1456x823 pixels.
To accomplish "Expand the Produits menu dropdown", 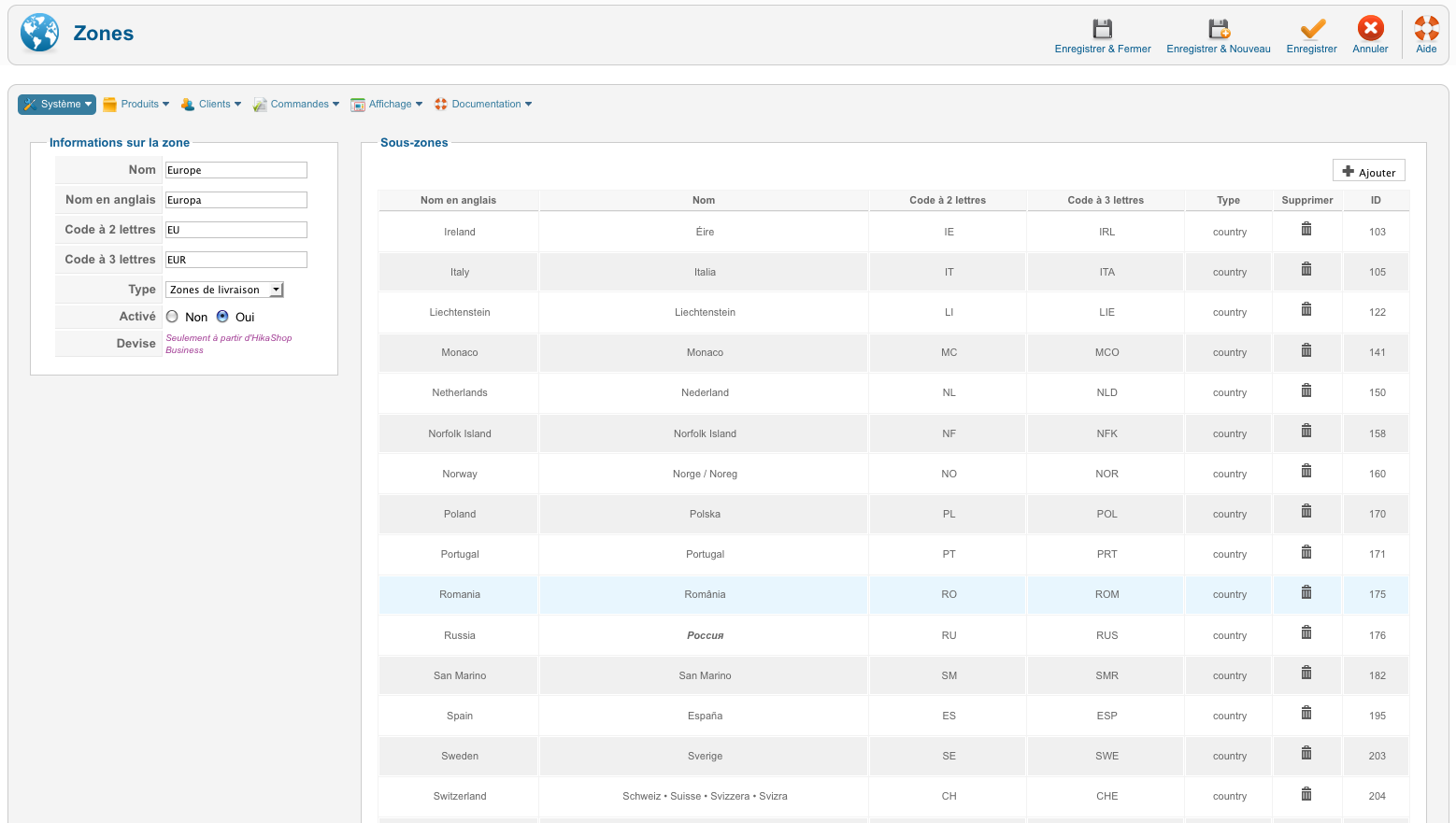I will tap(136, 105).
